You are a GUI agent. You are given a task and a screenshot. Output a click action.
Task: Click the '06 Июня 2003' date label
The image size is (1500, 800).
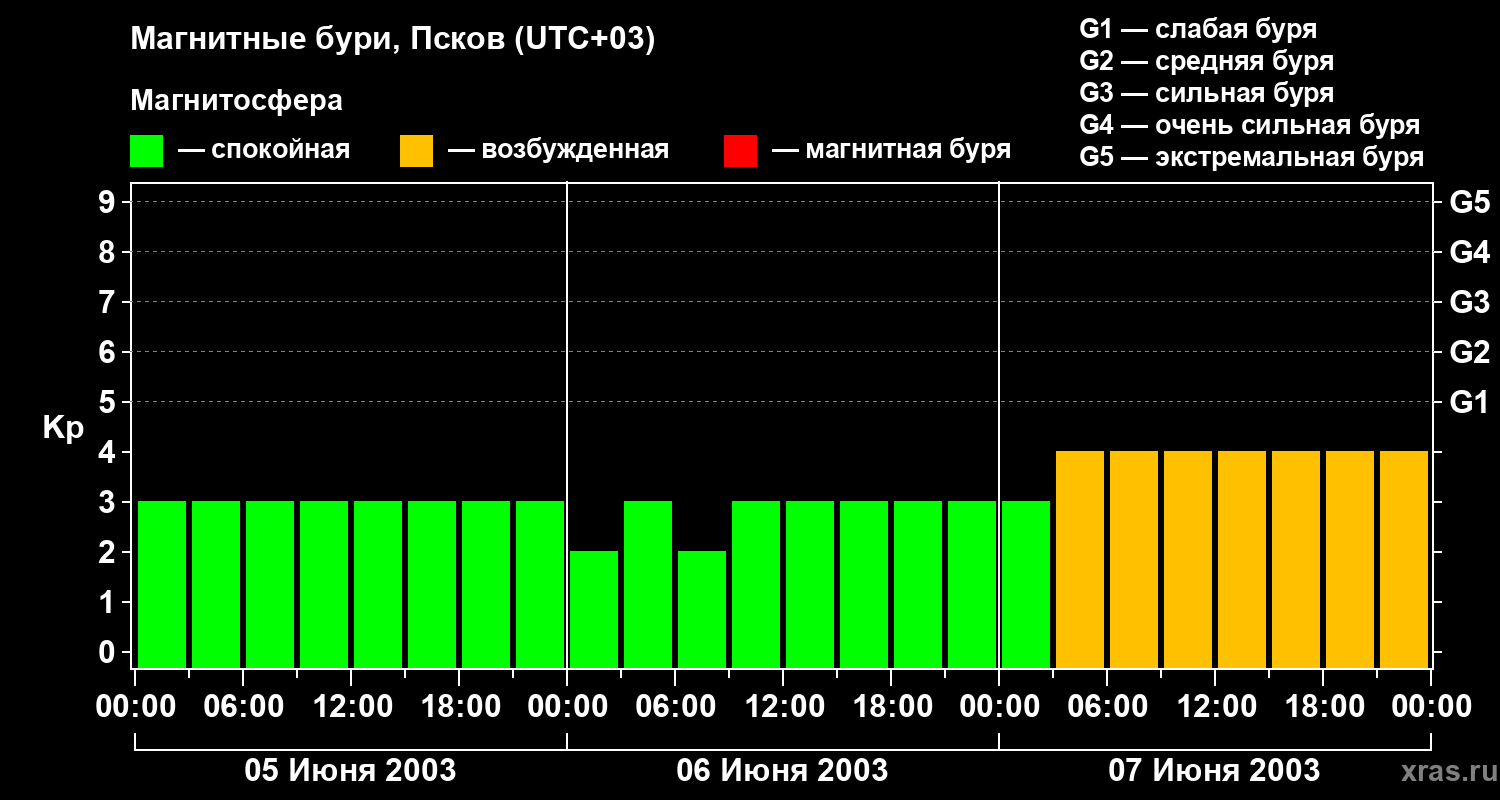coord(782,771)
